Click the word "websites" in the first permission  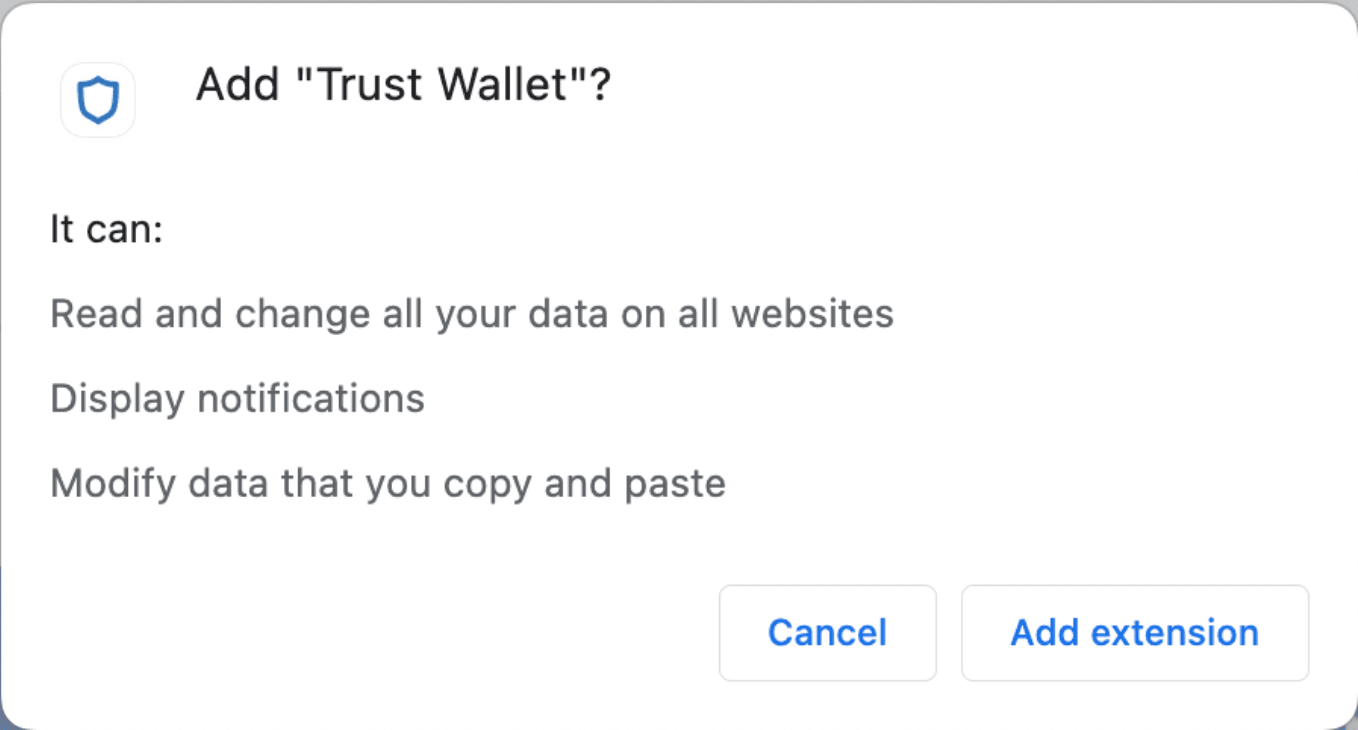coord(812,314)
